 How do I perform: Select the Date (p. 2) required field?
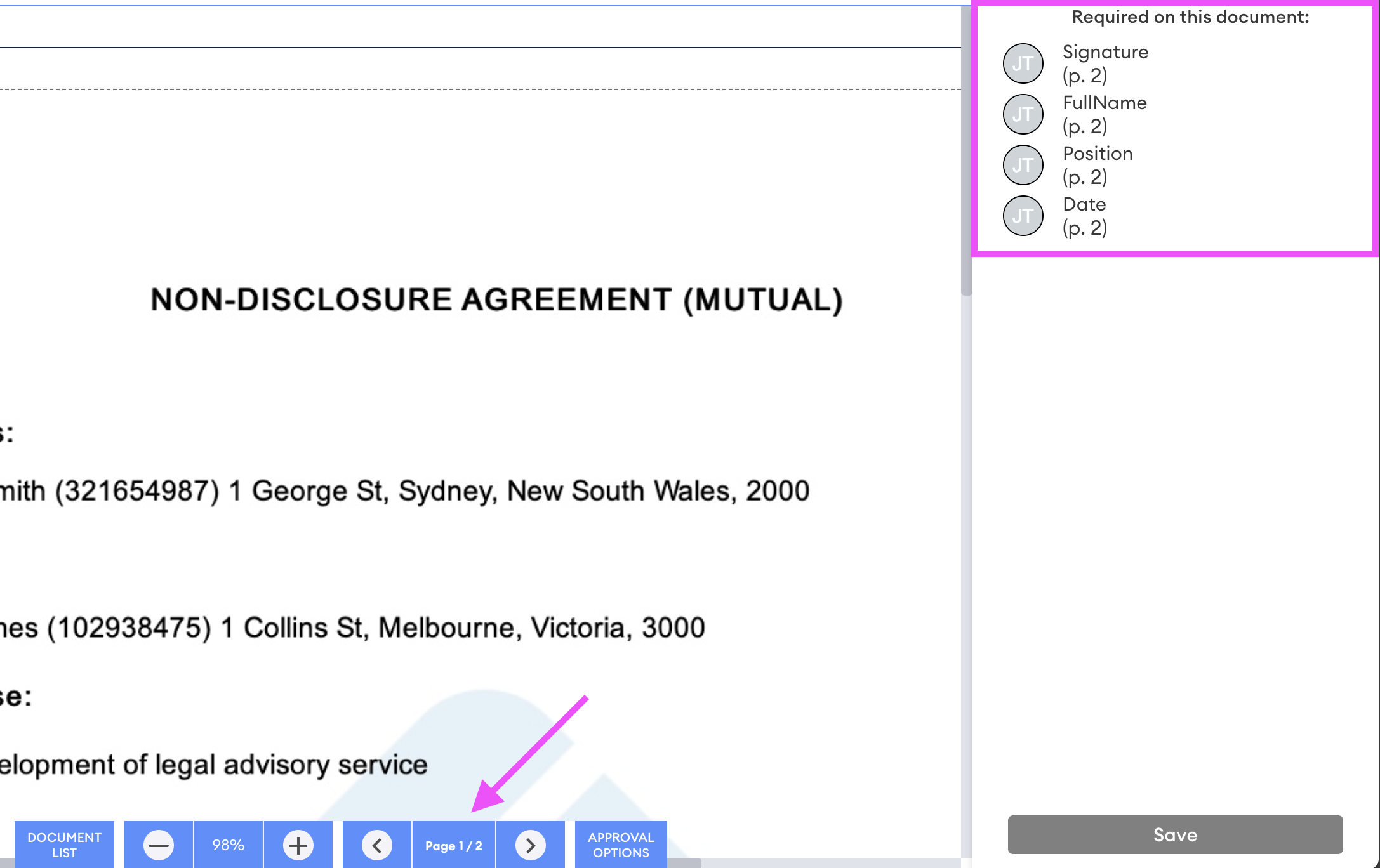[x=1085, y=216]
